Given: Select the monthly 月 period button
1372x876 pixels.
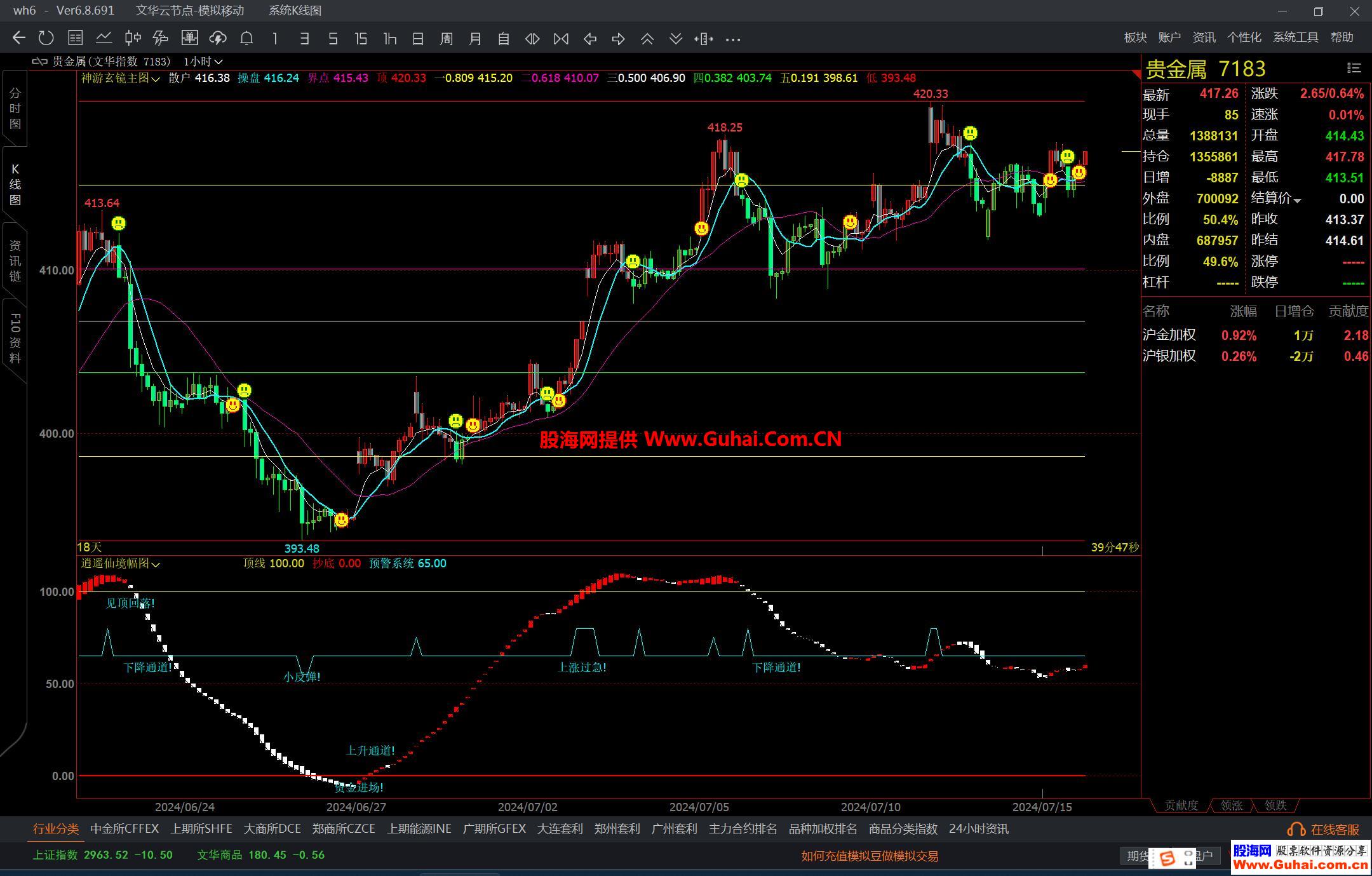Looking at the screenshot, I should tap(475, 39).
